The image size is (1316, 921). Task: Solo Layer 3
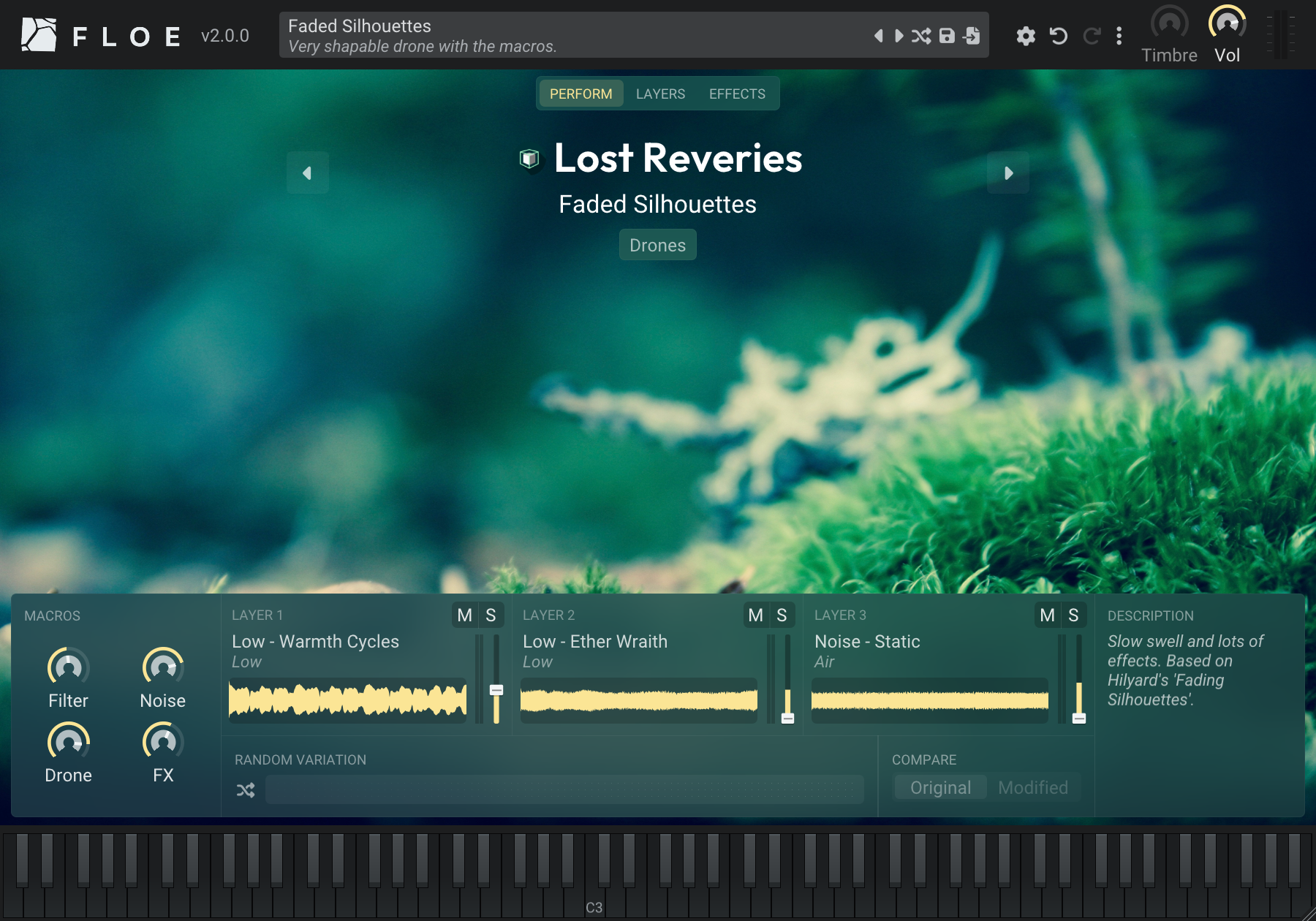(1074, 615)
